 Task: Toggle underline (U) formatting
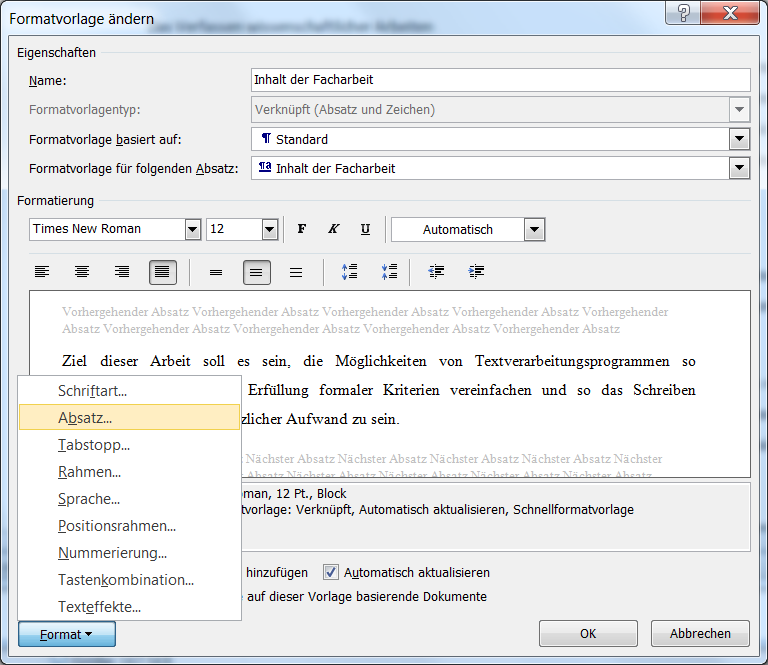click(365, 229)
